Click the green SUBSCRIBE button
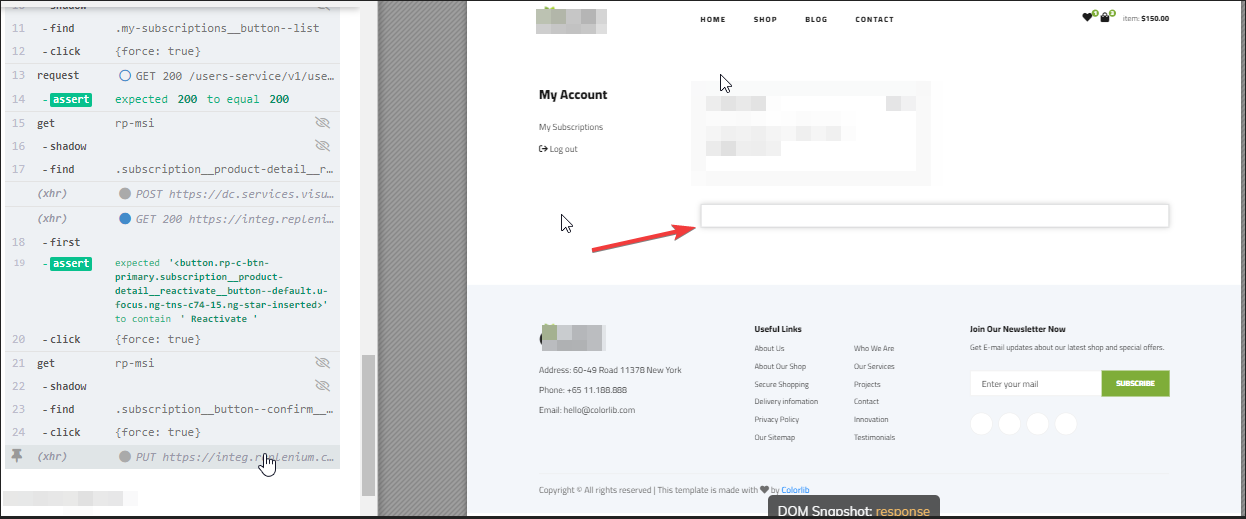 [1135, 383]
